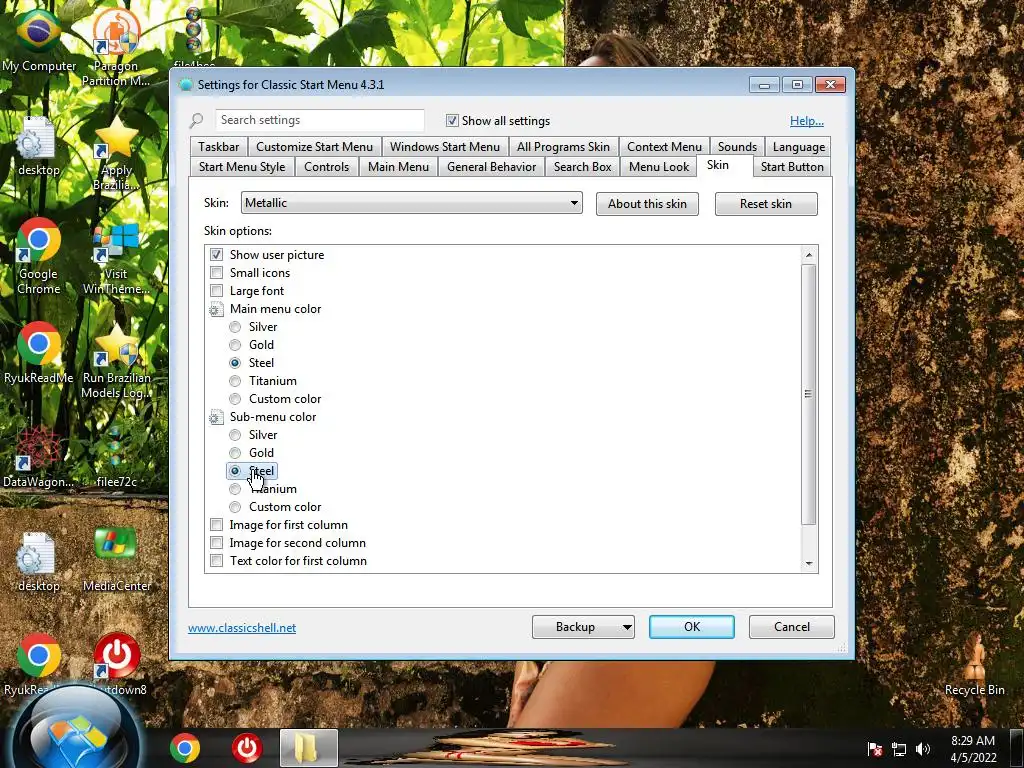Switch to Context Menu tab
The image size is (1024, 768).
tap(664, 146)
